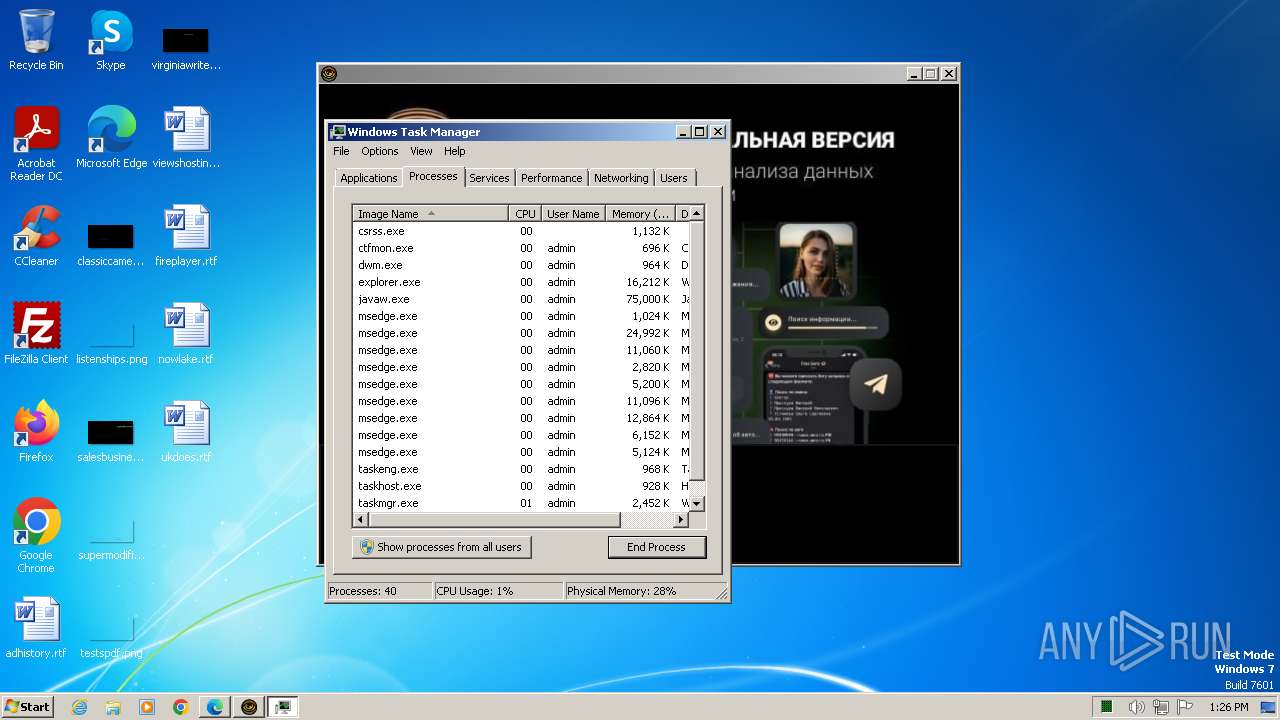Image resolution: width=1280 pixels, height=720 pixels.
Task: Select the javaw.exe process row
Action: pyautogui.click(x=521, y=299)
